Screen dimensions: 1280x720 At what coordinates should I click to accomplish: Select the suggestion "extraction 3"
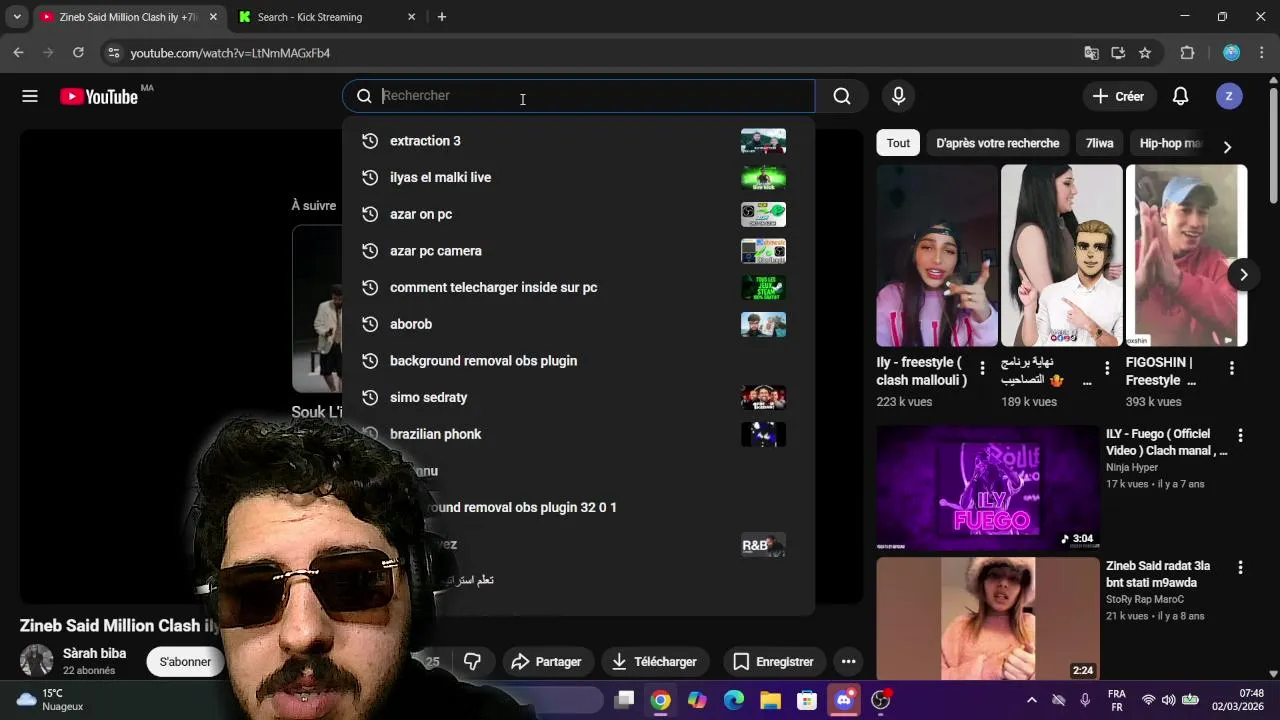tap(578, 141)
